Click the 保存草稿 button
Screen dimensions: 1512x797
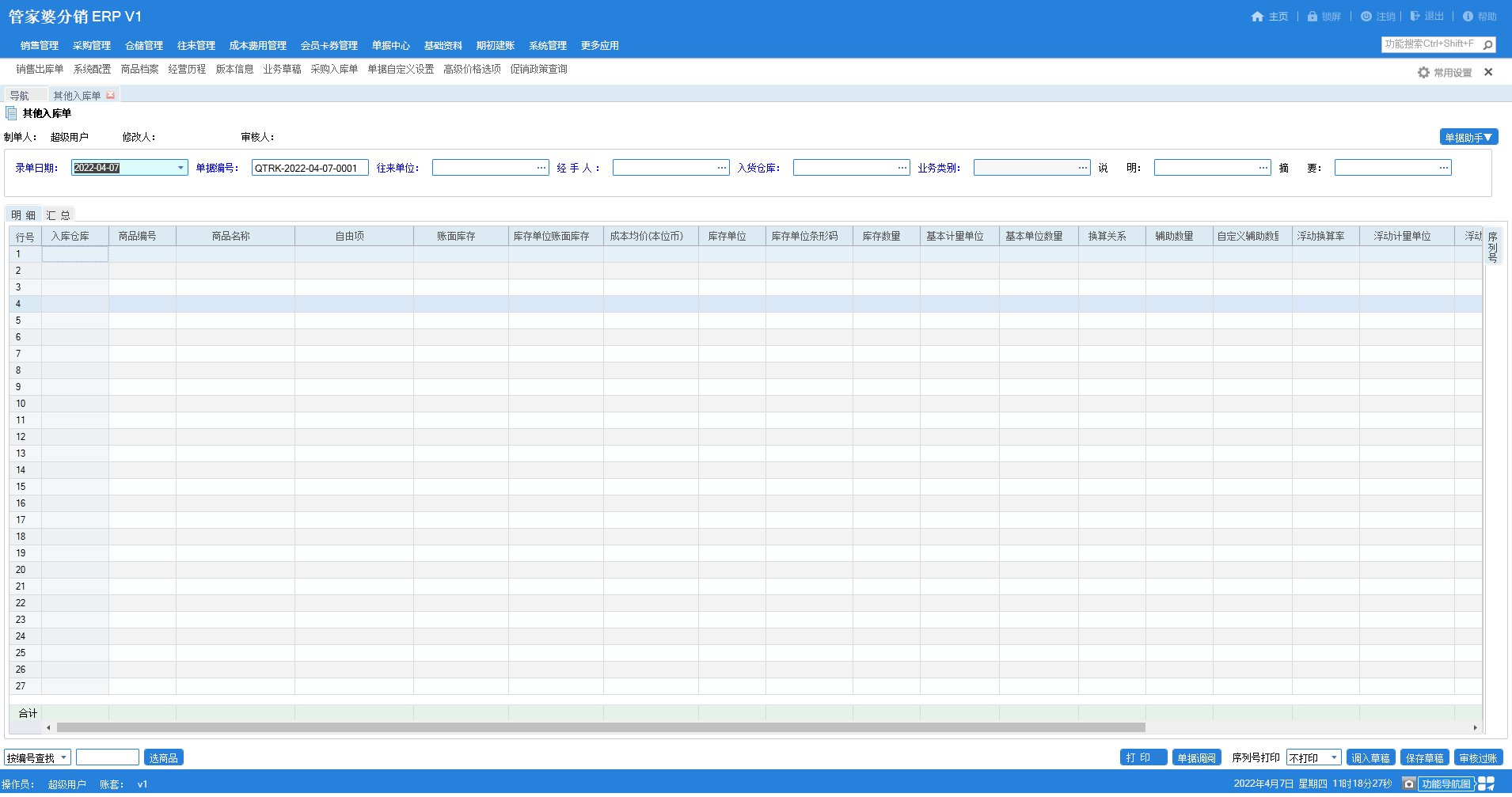[1425, 758]
